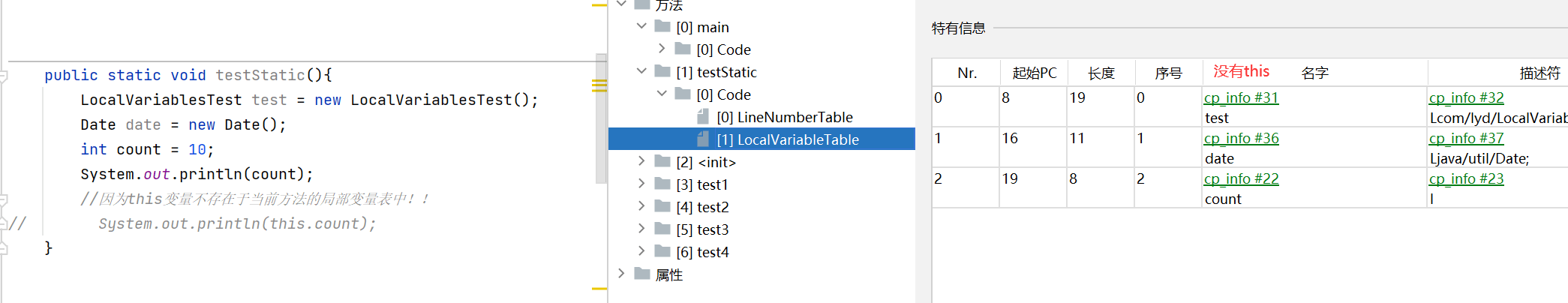
Task: Click the file icon of [0] LineNumberTable
Action: tap(703, 116)
